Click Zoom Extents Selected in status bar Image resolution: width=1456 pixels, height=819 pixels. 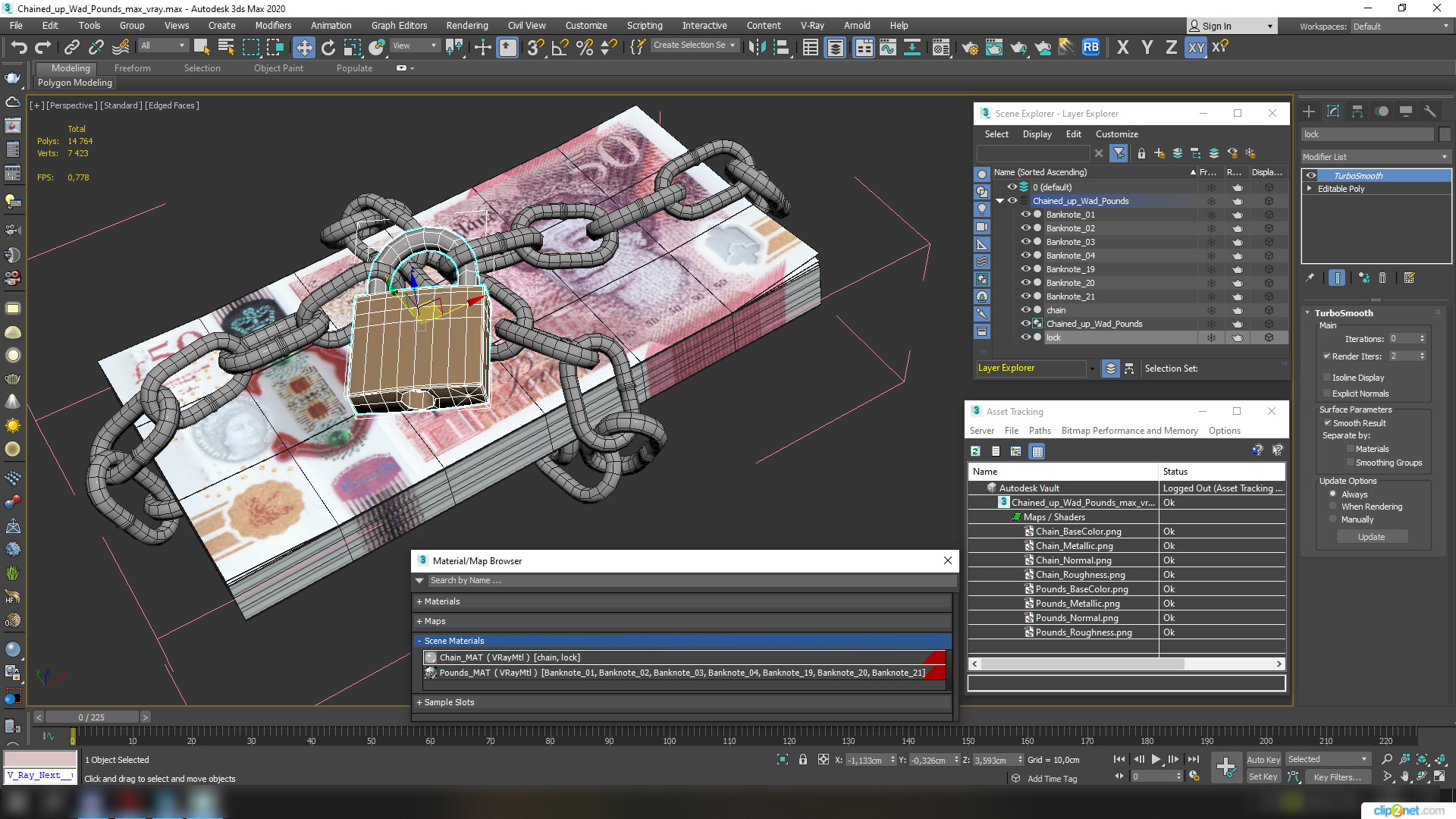click(x=1422, y=759)
